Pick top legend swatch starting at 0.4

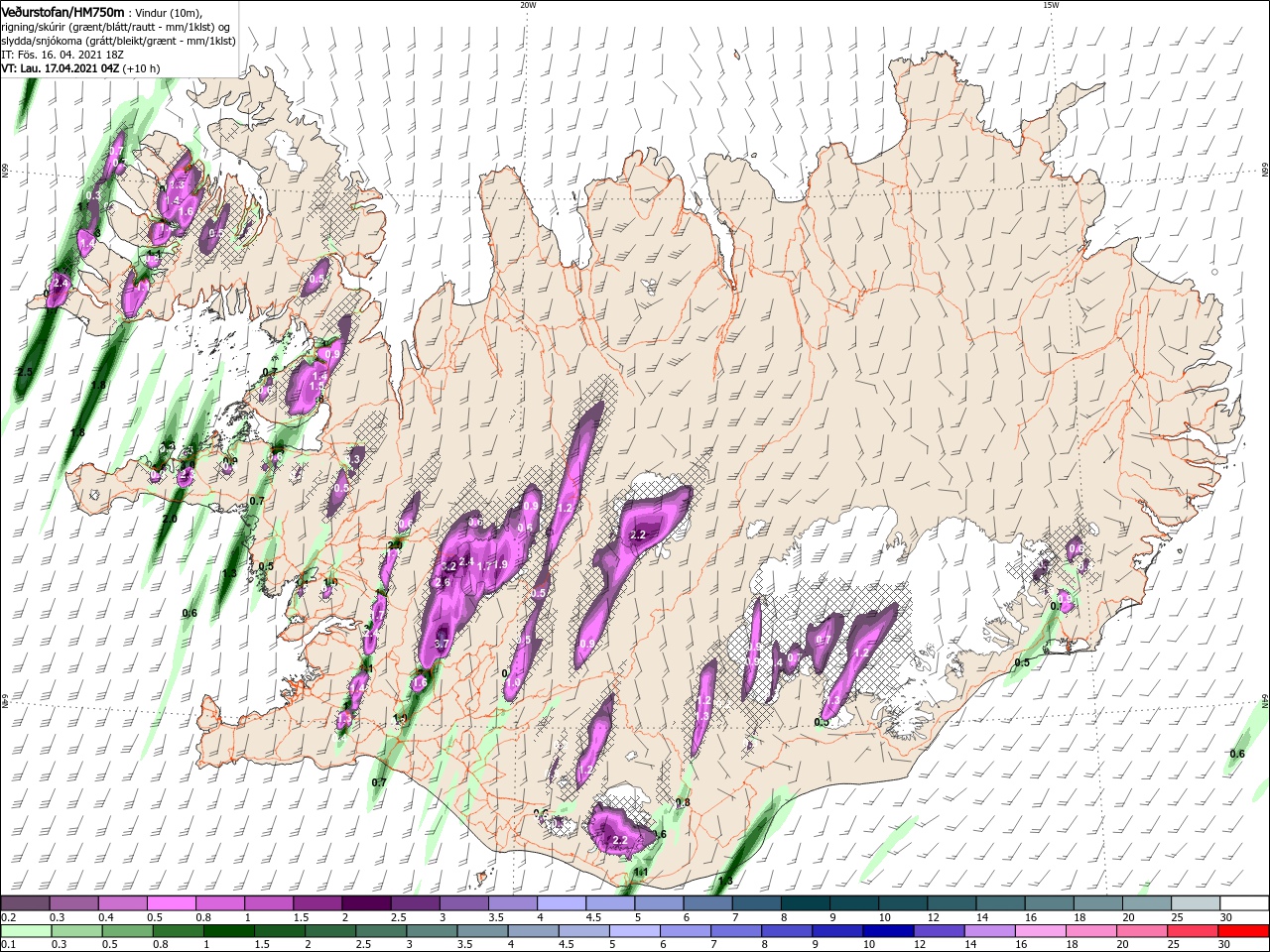coord(122,903)
